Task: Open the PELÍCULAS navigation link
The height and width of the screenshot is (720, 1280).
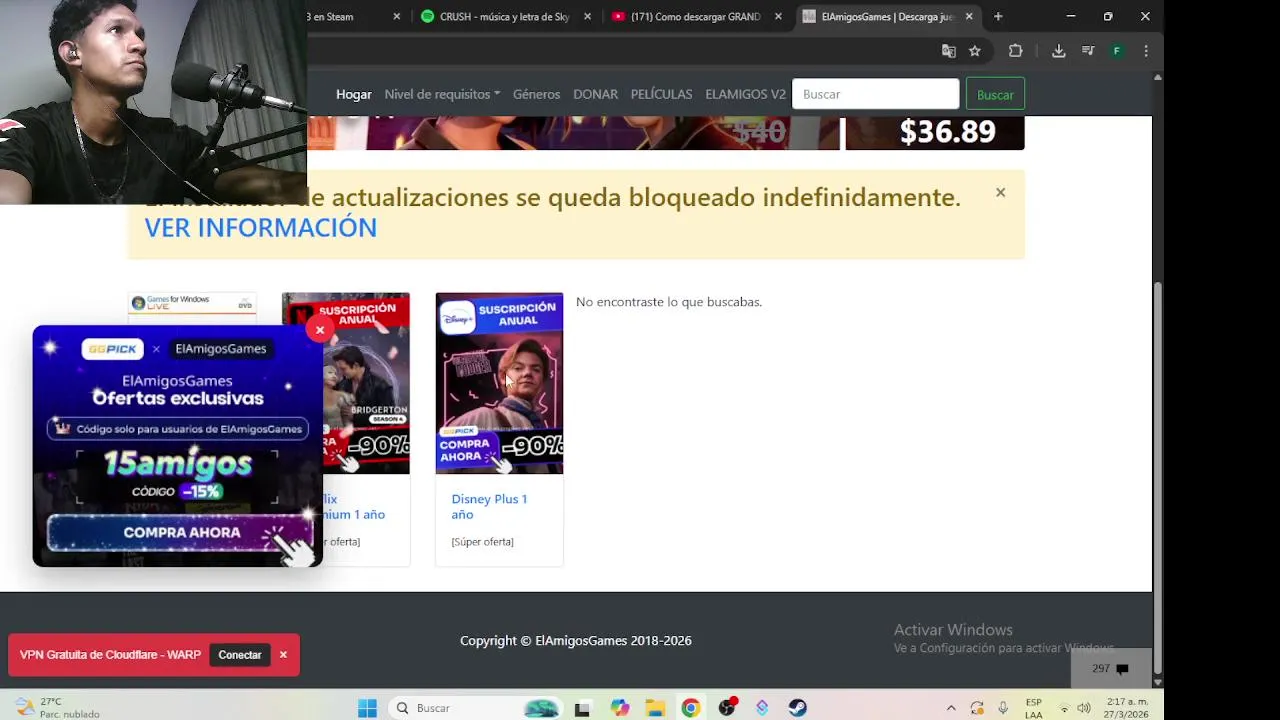Action: click(661, 94)
